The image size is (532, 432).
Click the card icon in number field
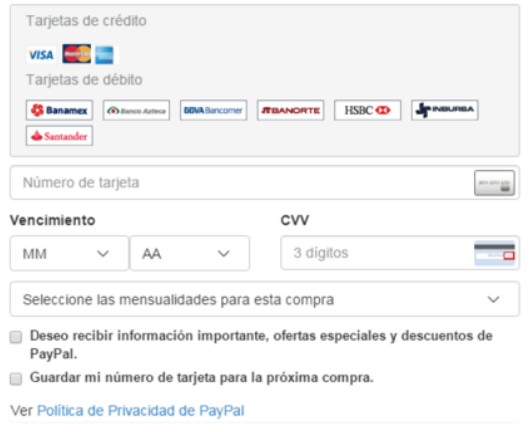tap(494, 183)
